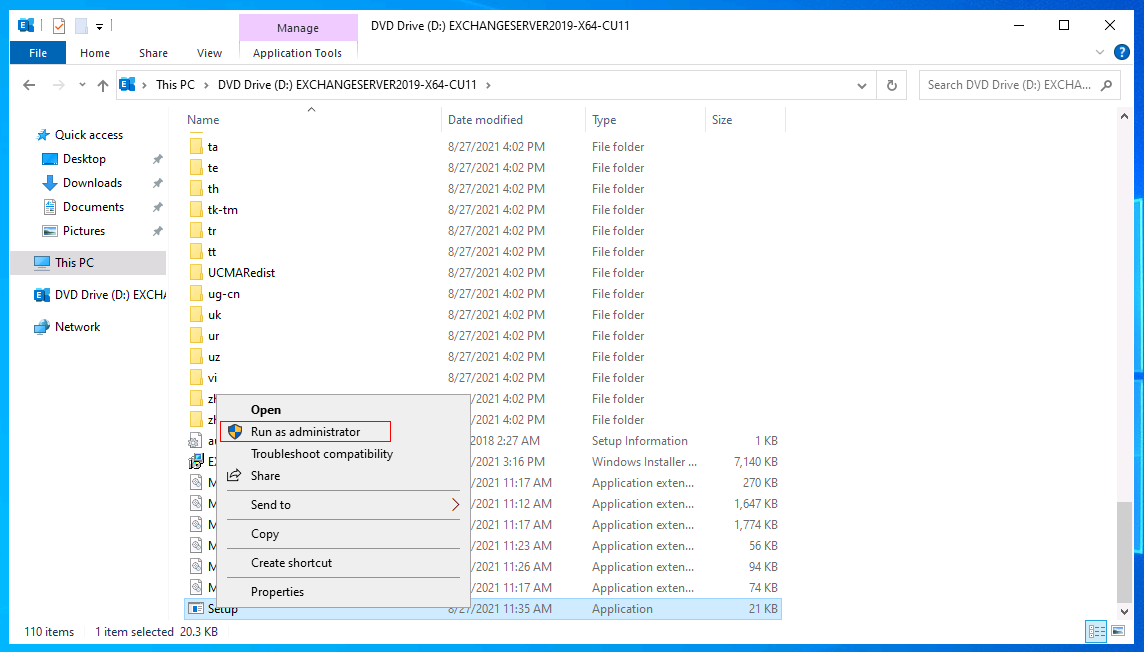Select Create shortcut menu entry
This screenshot has height=652, width=1144.
[x=291, y=563]
